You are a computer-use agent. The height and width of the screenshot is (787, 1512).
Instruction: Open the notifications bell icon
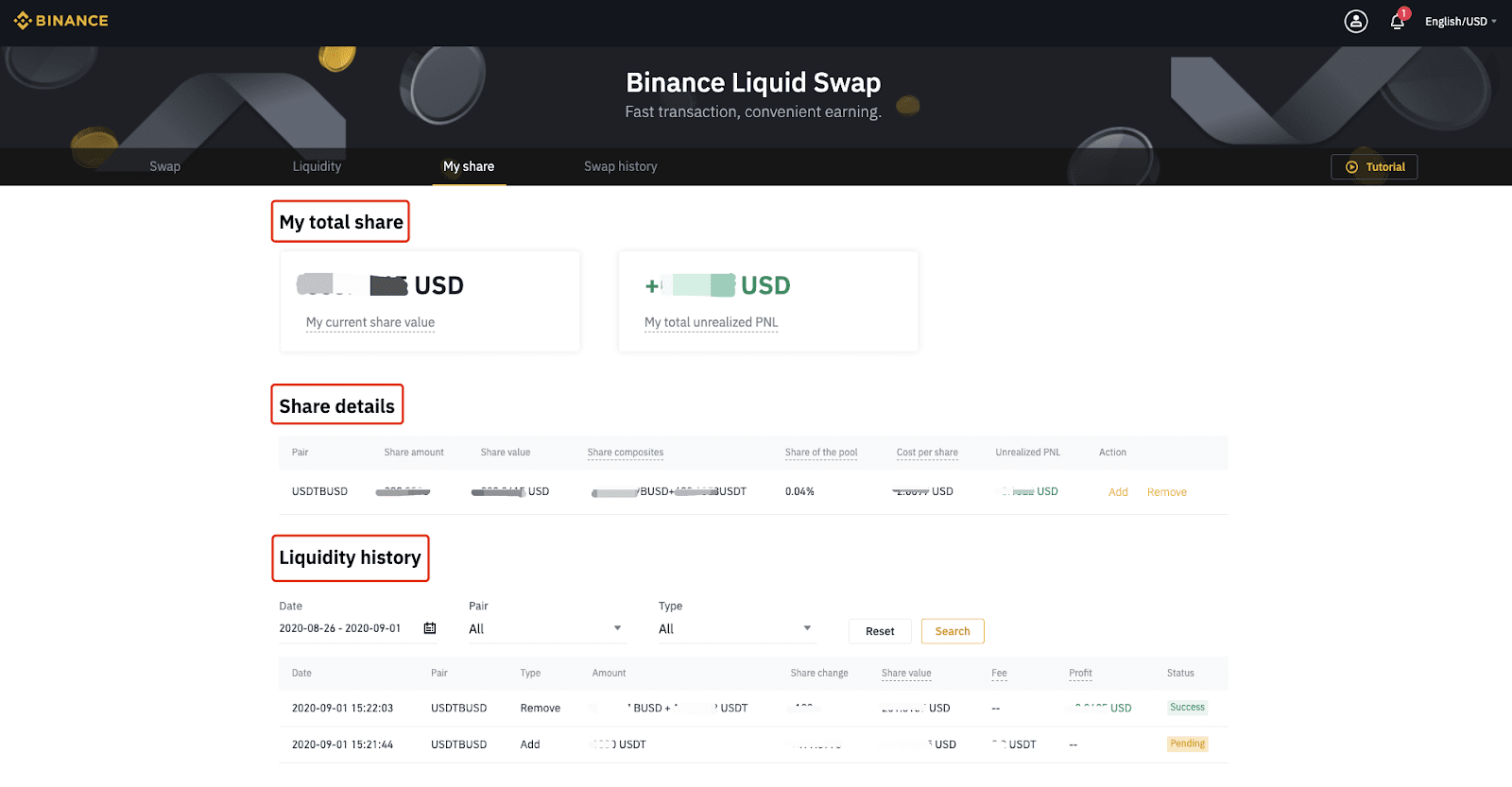click(1398, 21)
